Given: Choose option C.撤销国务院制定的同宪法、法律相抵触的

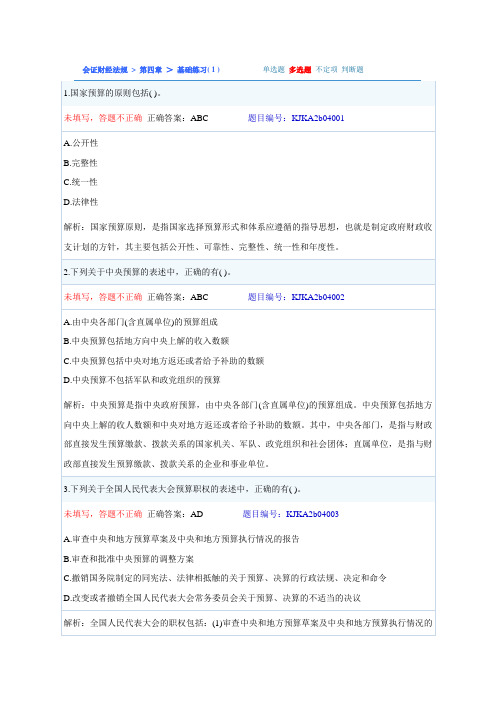Looking at the screenshot, I should [225, 578].
